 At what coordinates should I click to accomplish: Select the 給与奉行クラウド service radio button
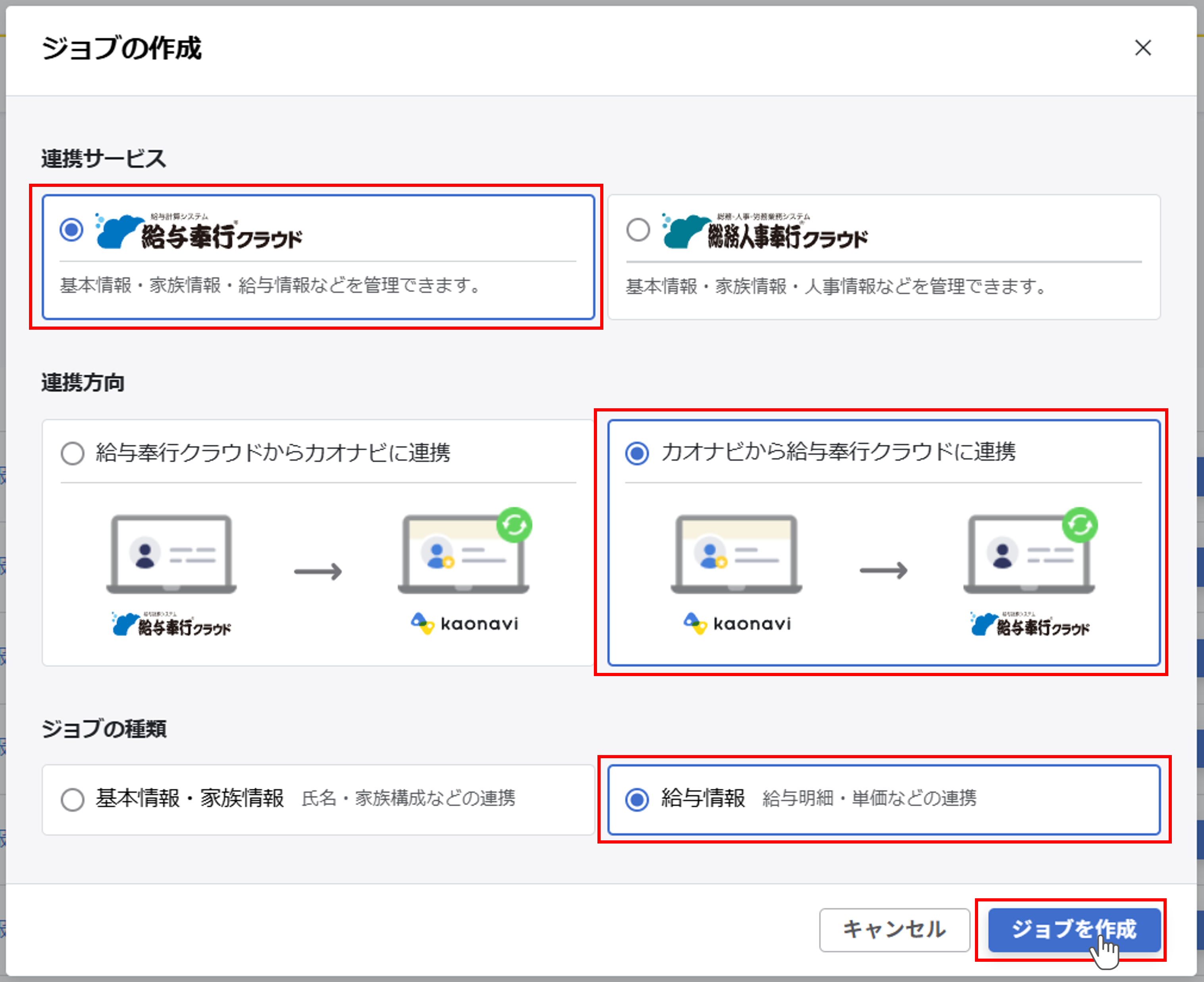point(71,230)
